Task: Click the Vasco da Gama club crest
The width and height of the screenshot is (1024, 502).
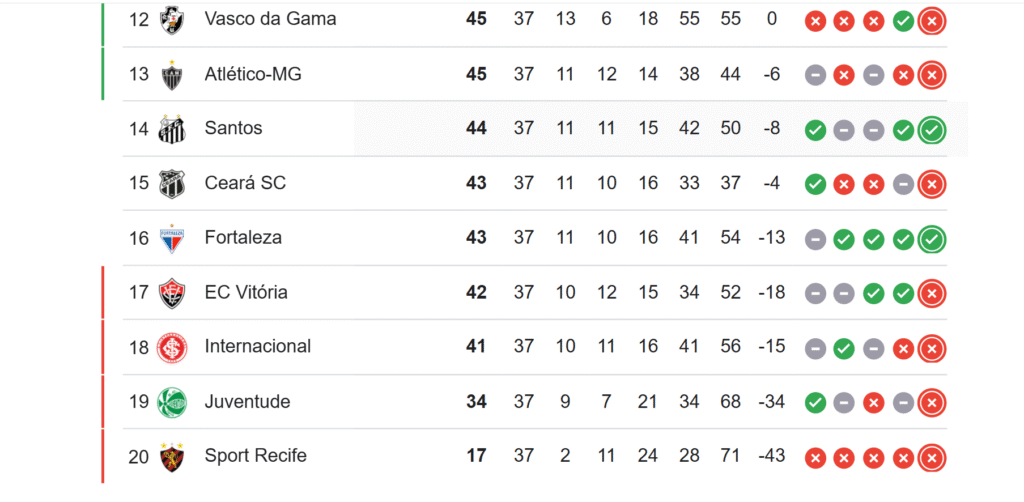Action: [172, 20]
